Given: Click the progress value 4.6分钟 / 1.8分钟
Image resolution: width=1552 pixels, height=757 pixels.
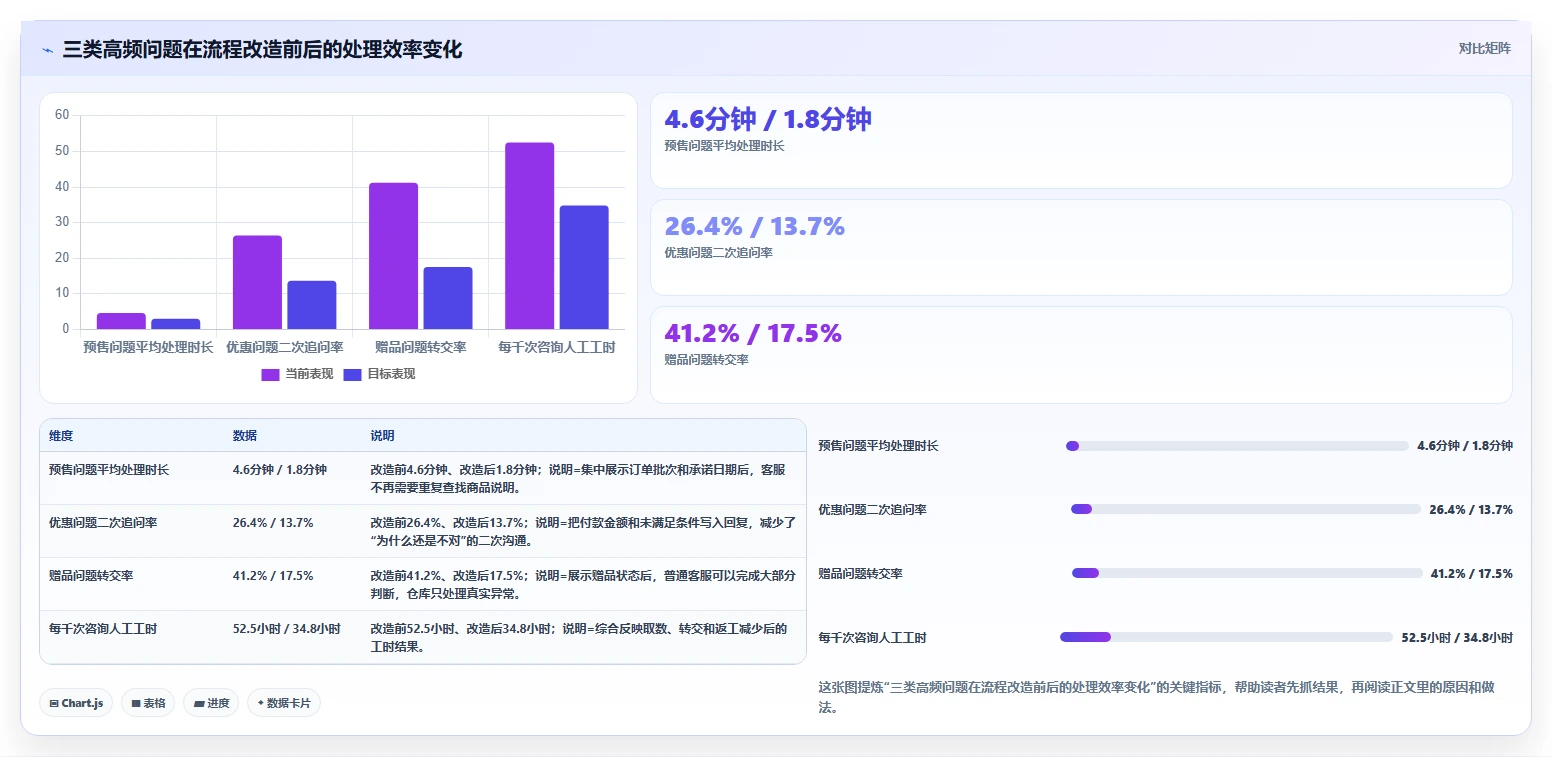Looking at the screenshot, I should coord(1465,446).
